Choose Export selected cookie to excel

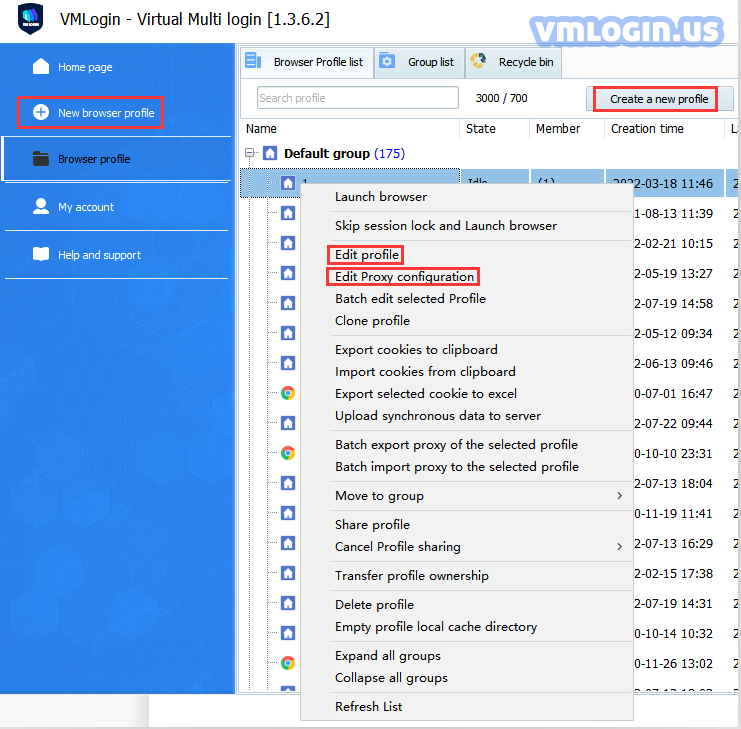(x=467, y=394)
